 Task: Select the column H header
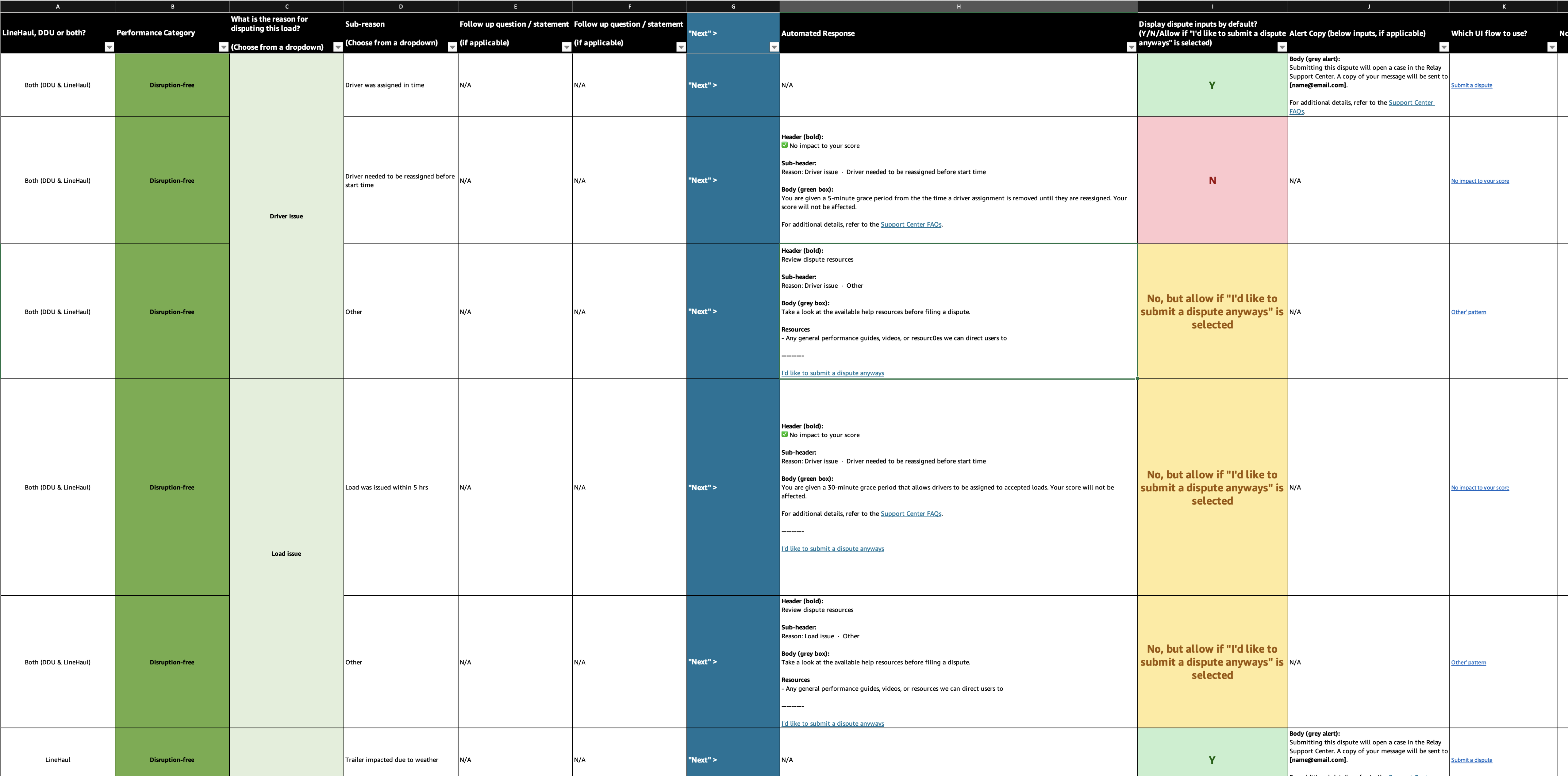tap(958, 7)
